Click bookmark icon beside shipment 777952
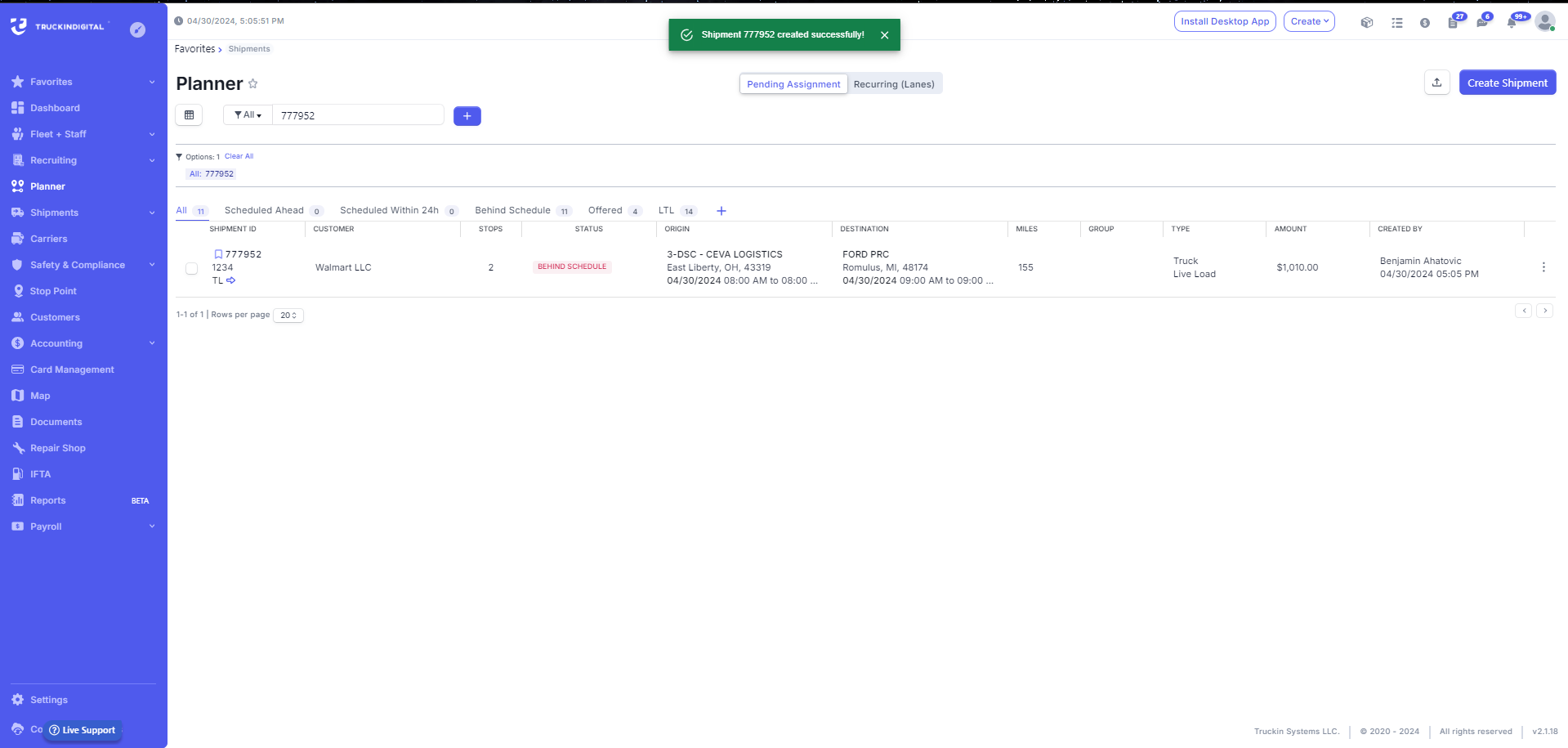 tap(218, 254)
